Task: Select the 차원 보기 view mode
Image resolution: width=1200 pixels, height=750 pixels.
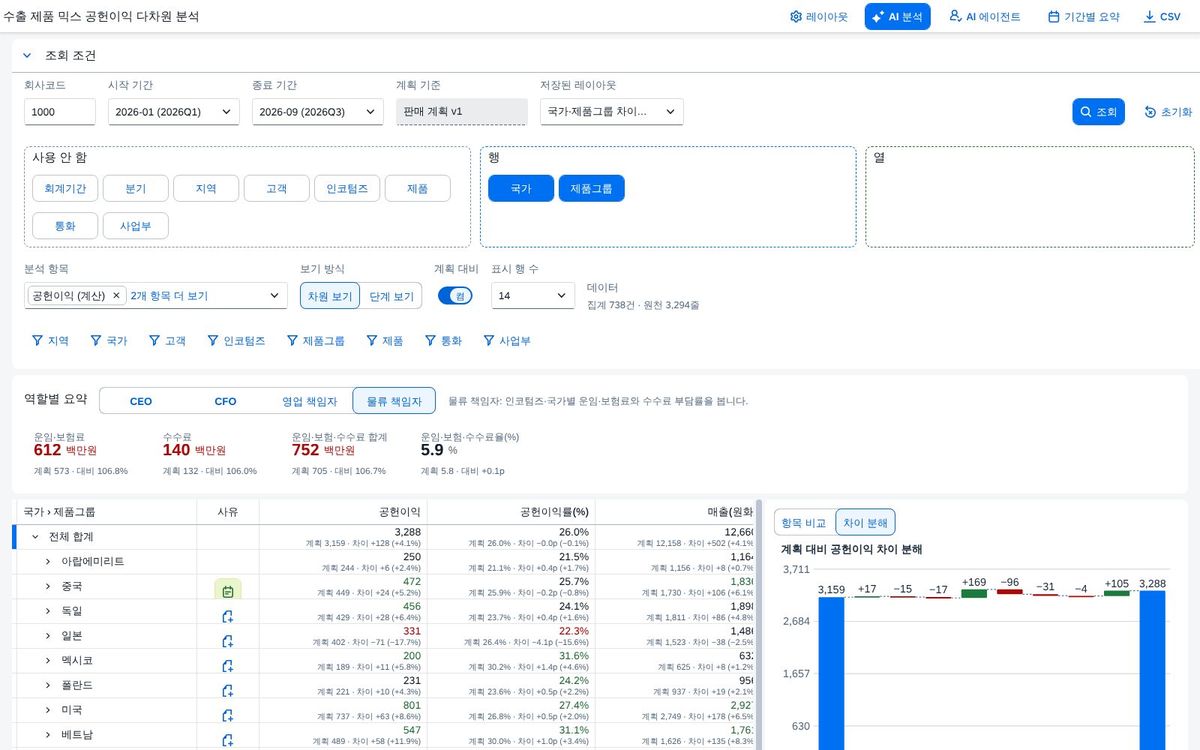Action: [329, 296]
